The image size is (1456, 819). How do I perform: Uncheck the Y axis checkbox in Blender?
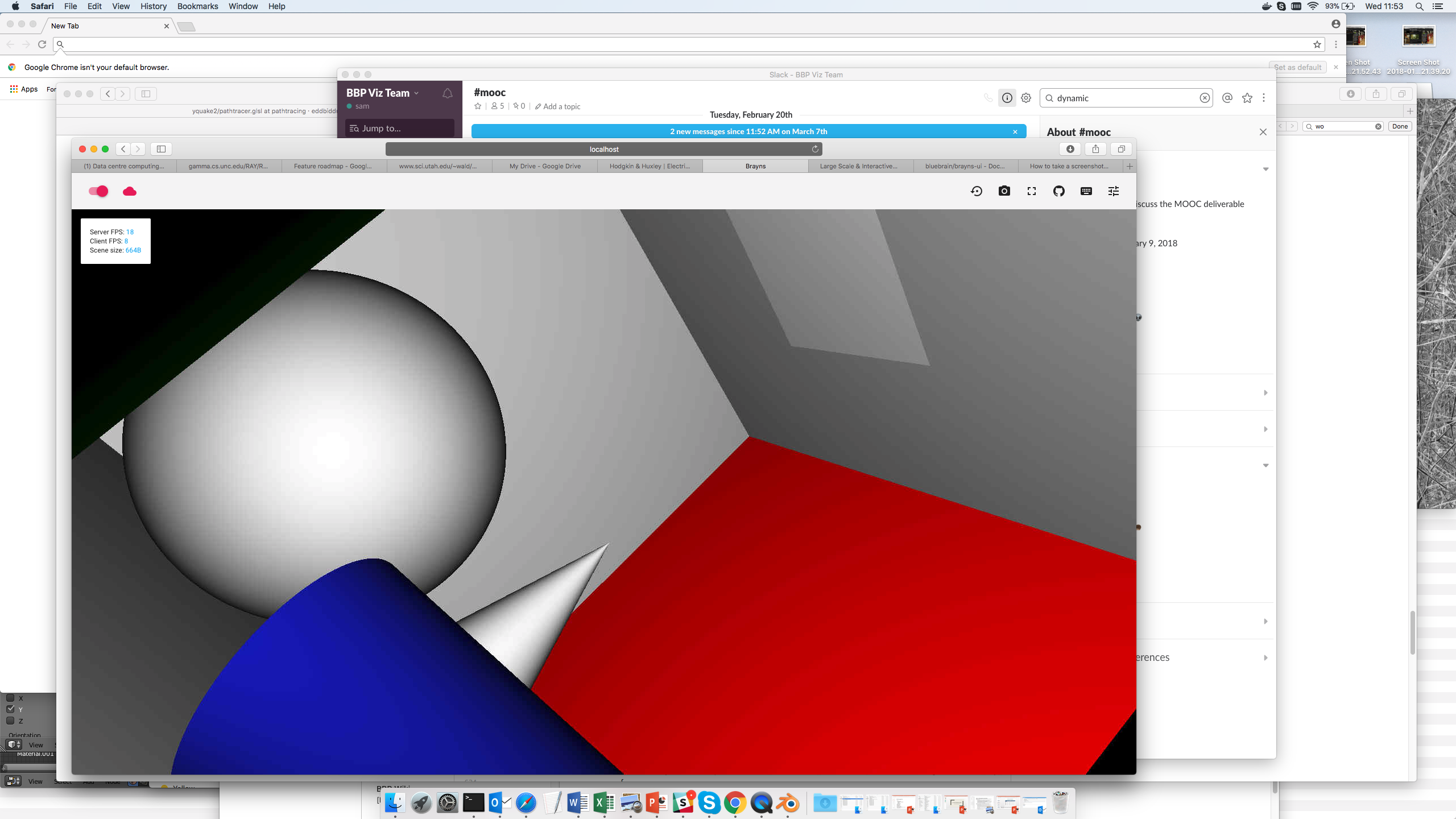pos(10,709)
